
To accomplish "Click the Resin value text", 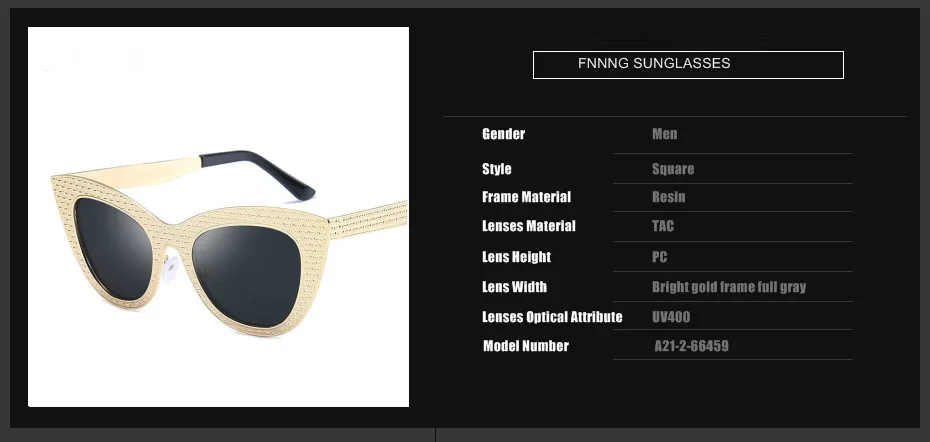I will (668, 197).
